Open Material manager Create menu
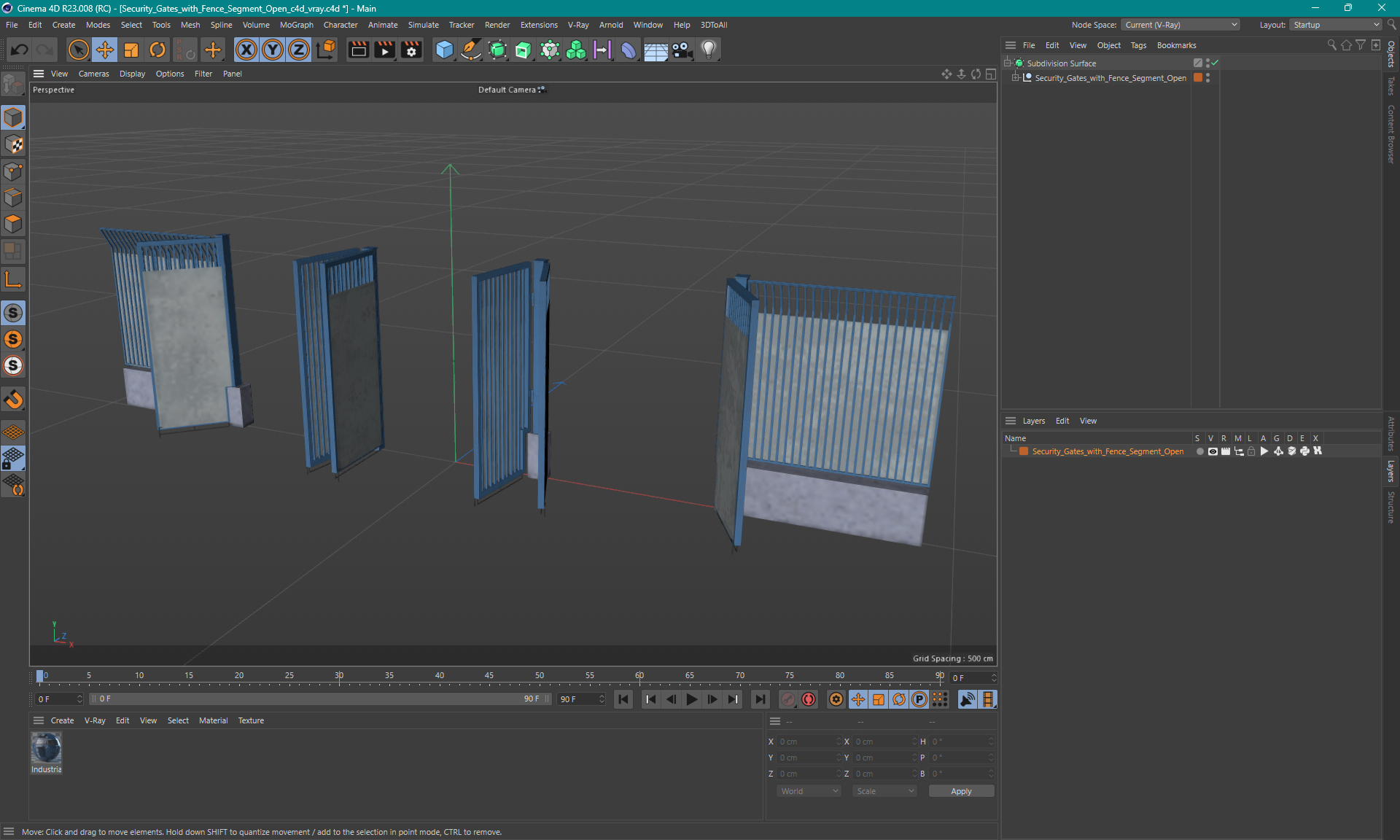1400x840 pixels. (x=62, y=720)
